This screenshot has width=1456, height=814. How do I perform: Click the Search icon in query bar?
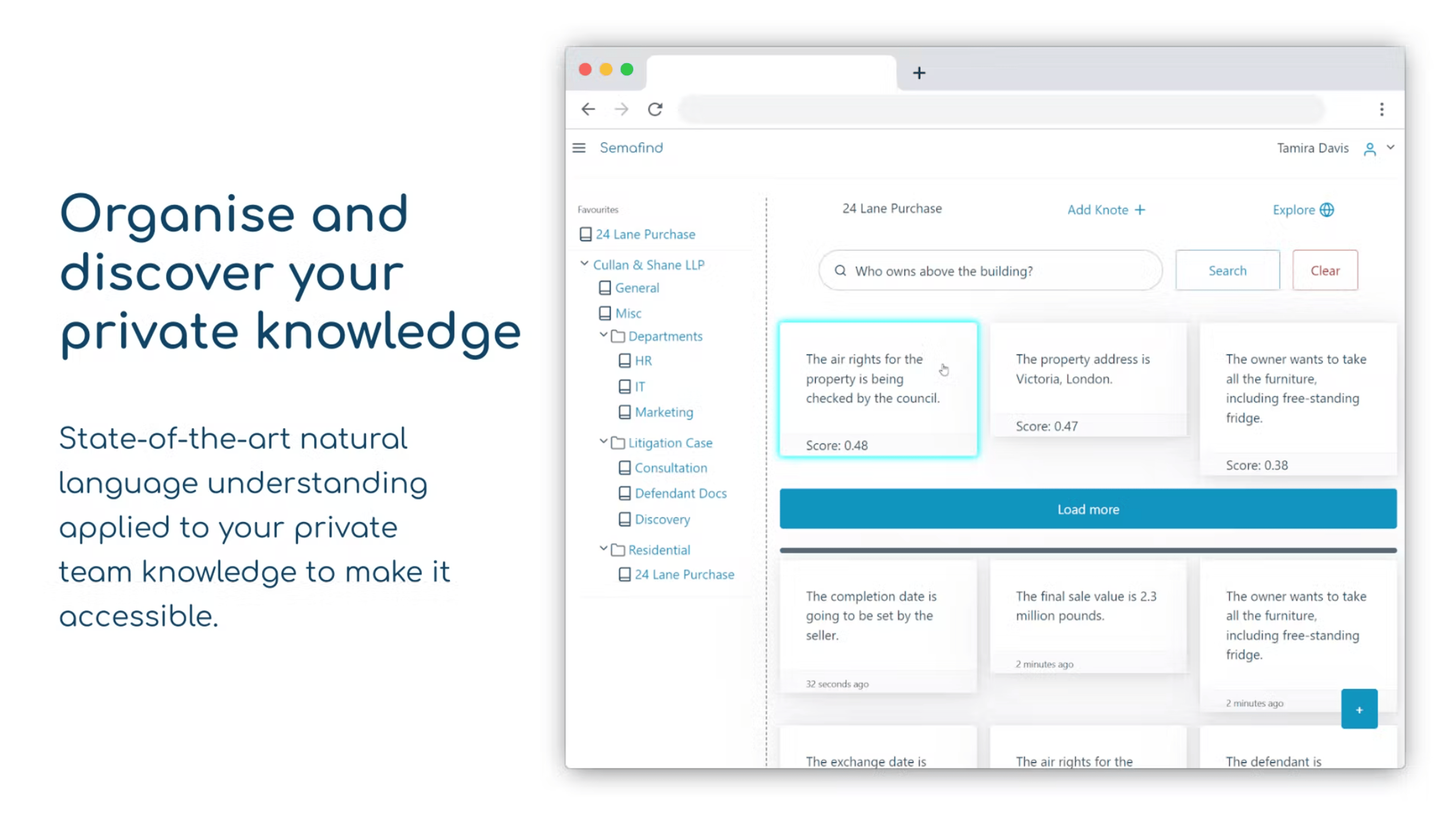point(840,270)
